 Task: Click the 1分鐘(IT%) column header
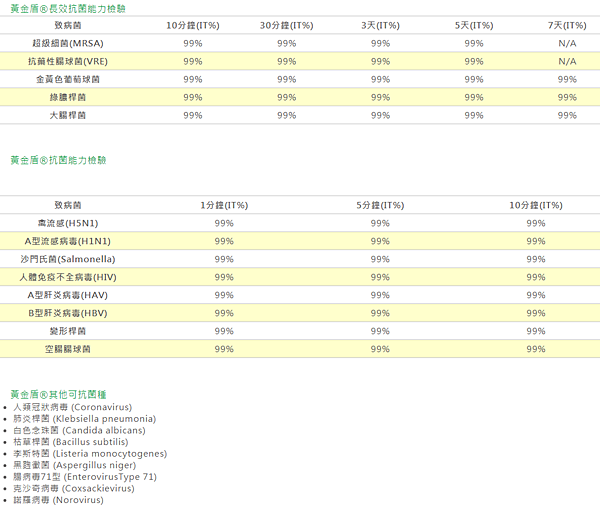(x=224, y=205)
